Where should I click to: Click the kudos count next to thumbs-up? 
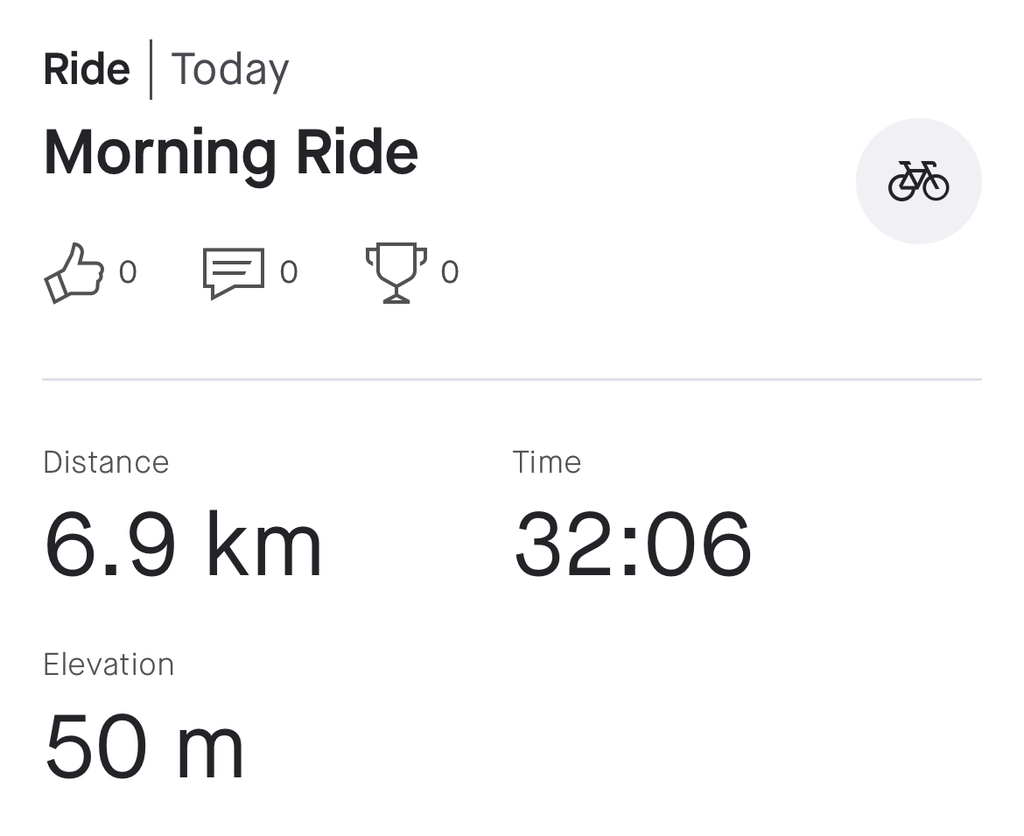pos(128,272)
